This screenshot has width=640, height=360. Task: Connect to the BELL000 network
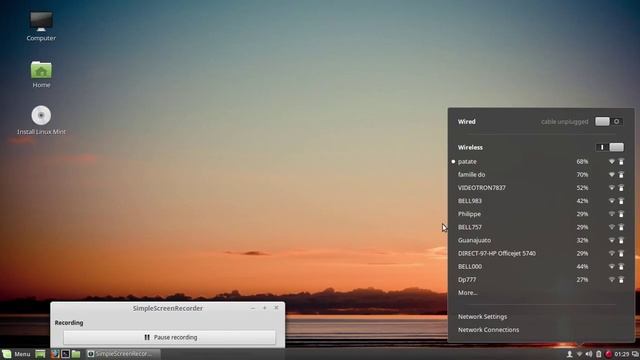pyautogui.click(x=541, y=267)
